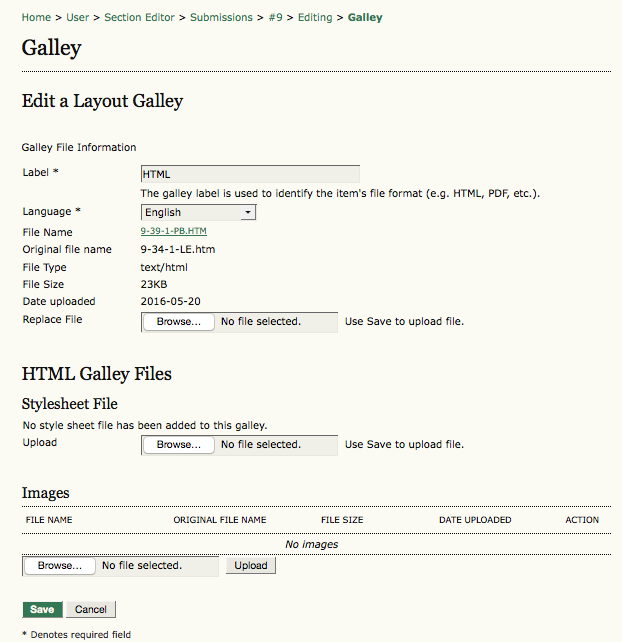The height and width of the screenshot is (642, 622).
Task: Cancel editing the galley
Action: [x=91, y=610]
